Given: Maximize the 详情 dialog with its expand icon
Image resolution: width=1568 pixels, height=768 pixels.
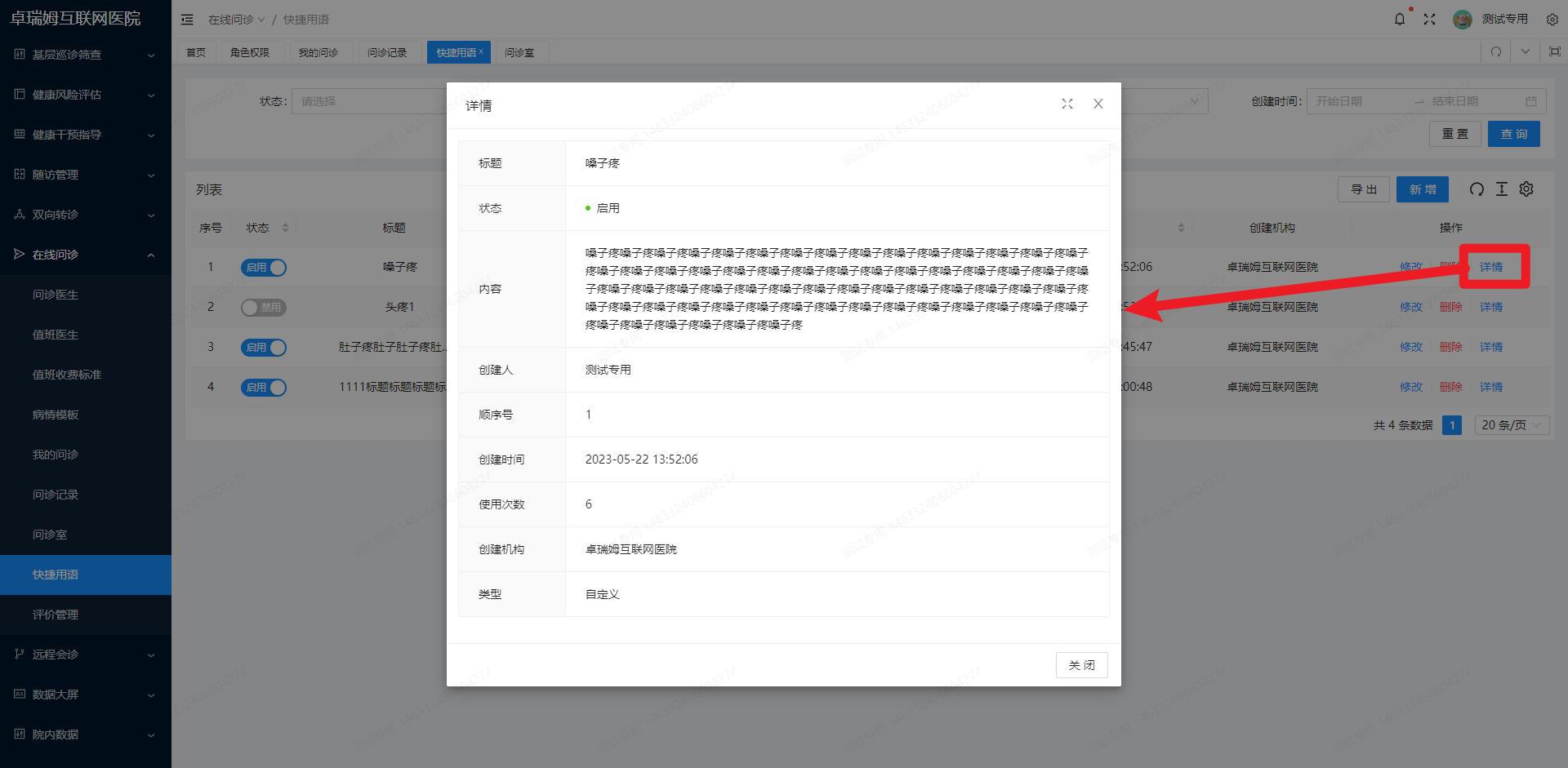Looking at the screenshot, I should 1067,104.
